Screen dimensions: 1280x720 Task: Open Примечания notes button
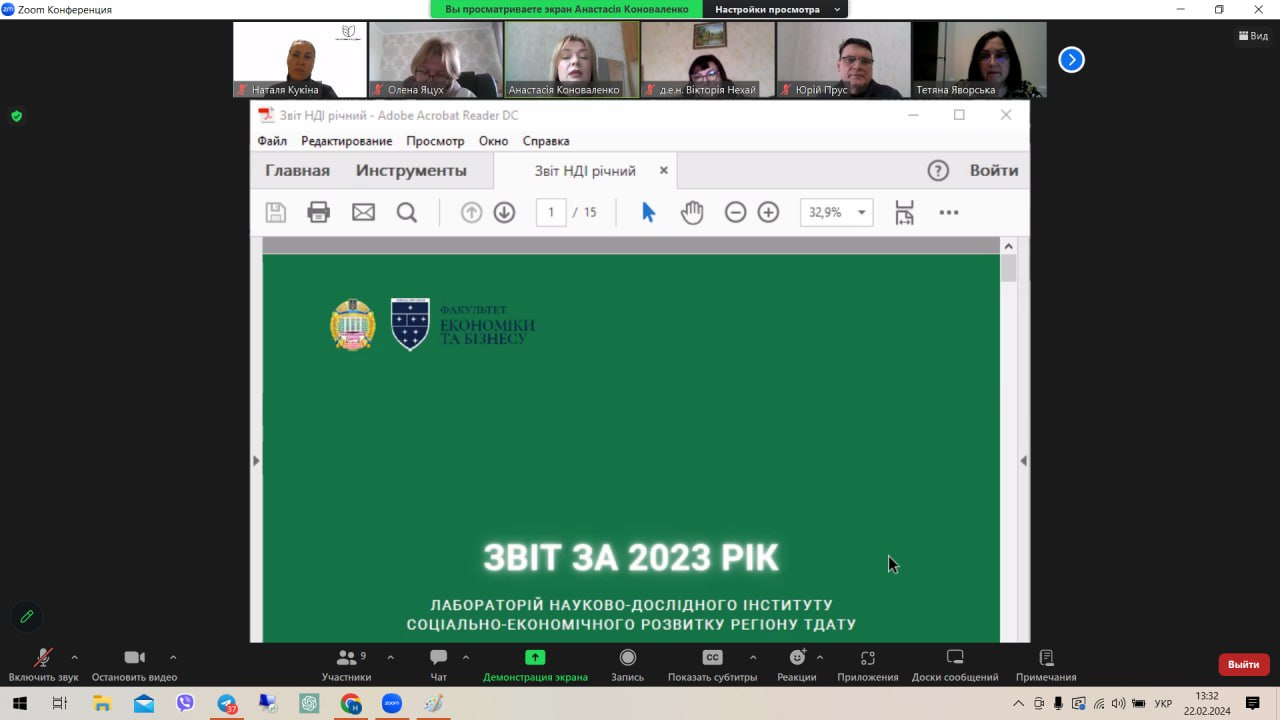click(1046, 664)
